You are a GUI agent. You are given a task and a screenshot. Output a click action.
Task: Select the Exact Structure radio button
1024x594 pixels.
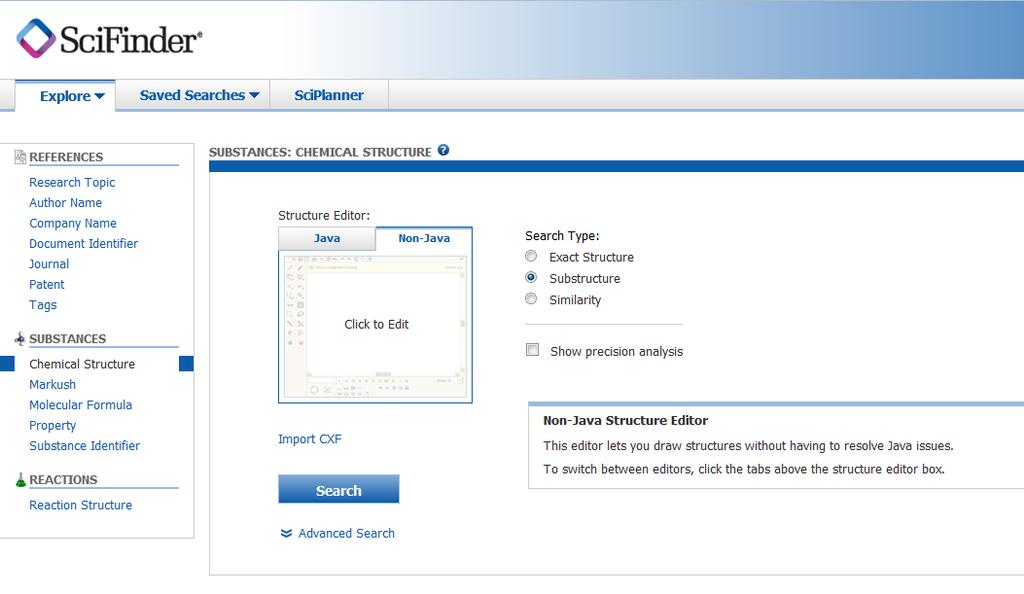[x=531, y=256]
